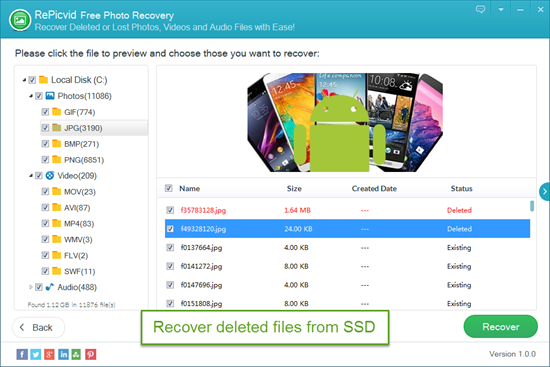Viewport: 550px width, 367px height.
Task: Click the GIF folder icon
Action: 56,112
